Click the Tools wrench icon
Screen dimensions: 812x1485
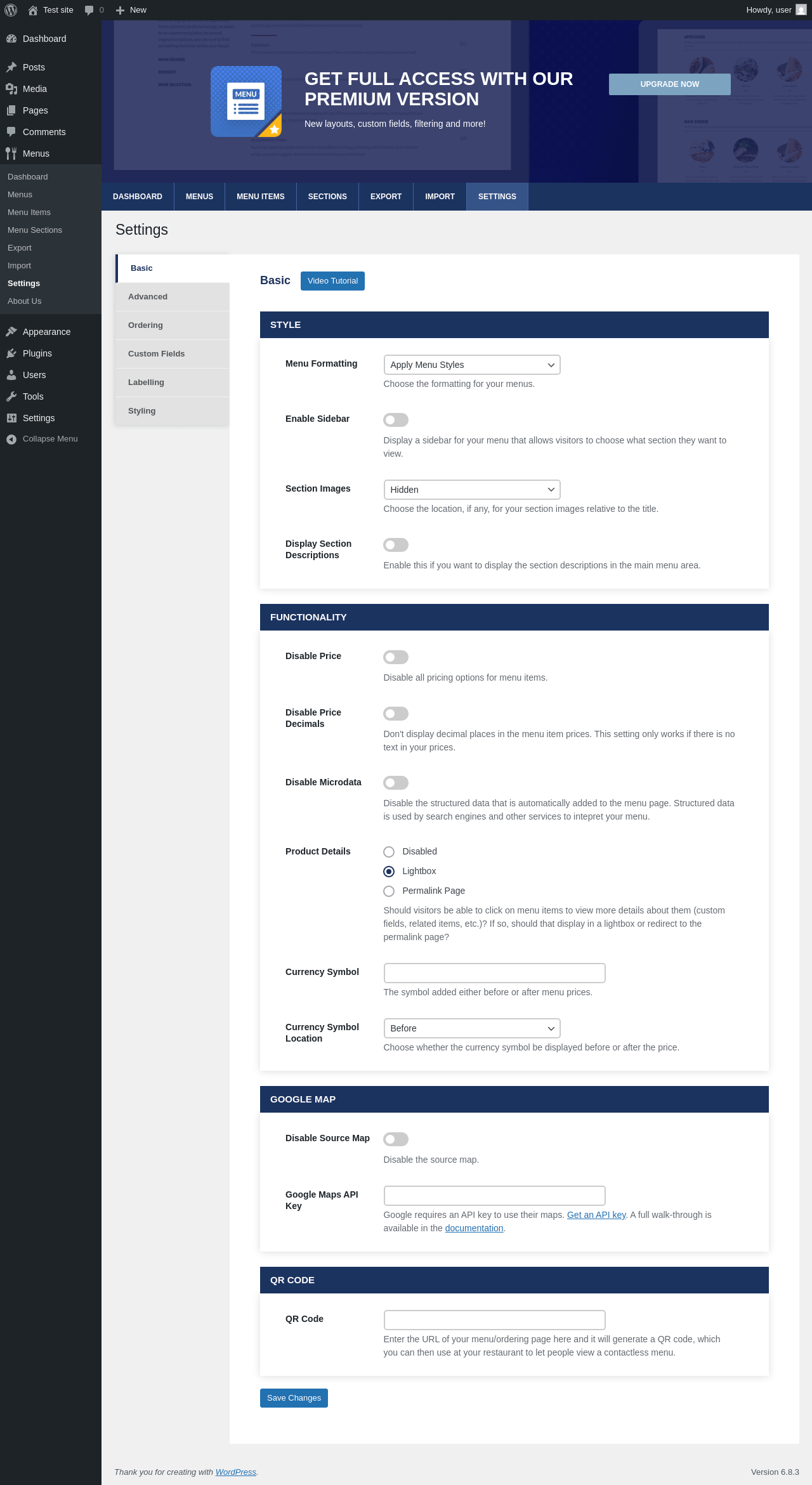pos(11,396)
